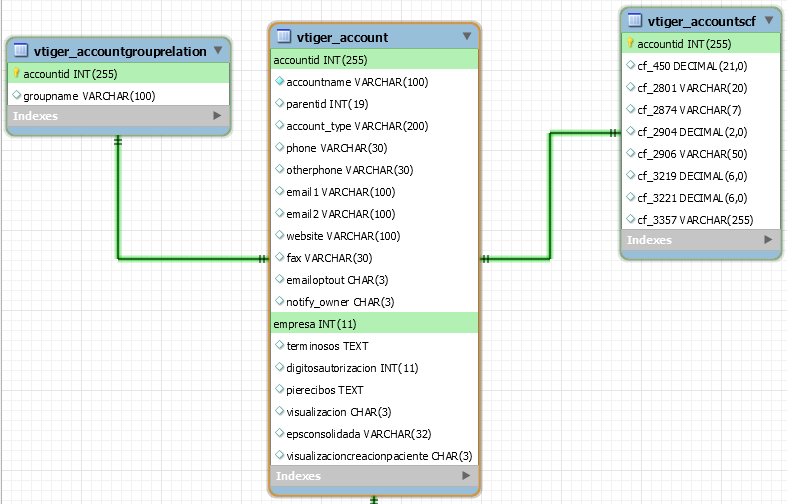Select the cf_2874 VARCHAR(7) column
Viewport: 787px width, 504px height.
pyautogui.click(x=701, y=109)
